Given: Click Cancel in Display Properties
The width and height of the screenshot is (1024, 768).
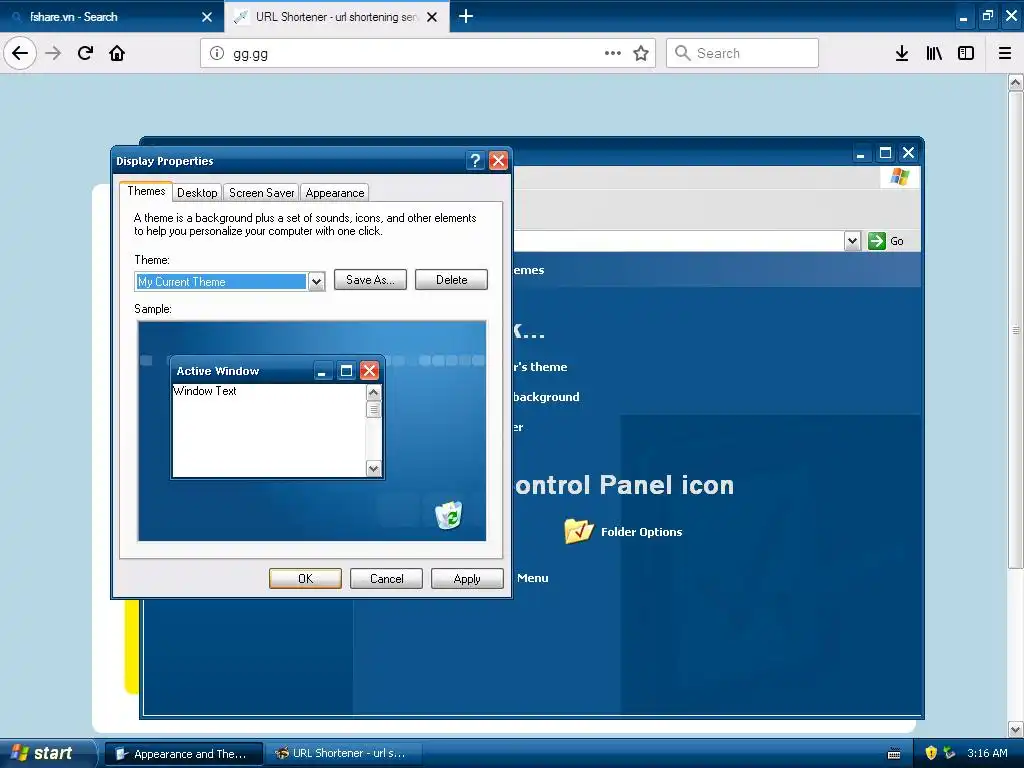Looking at the screenshot, I should tap(387, 579).
